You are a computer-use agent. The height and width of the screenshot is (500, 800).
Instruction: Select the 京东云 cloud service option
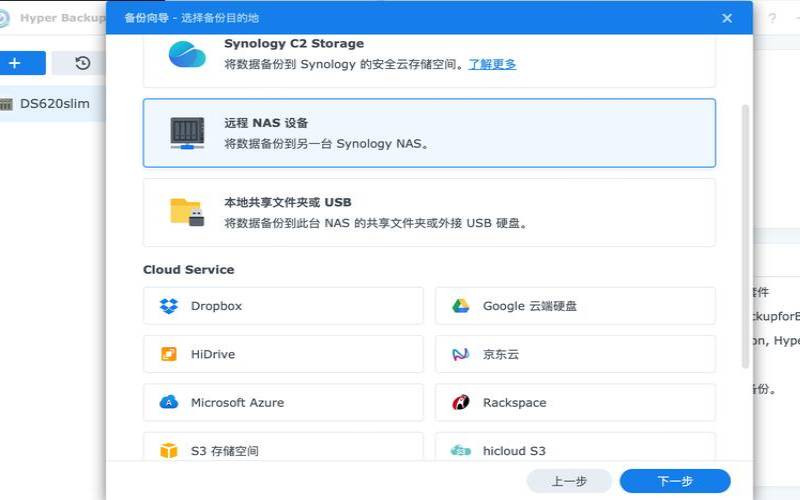coord(575,354)
